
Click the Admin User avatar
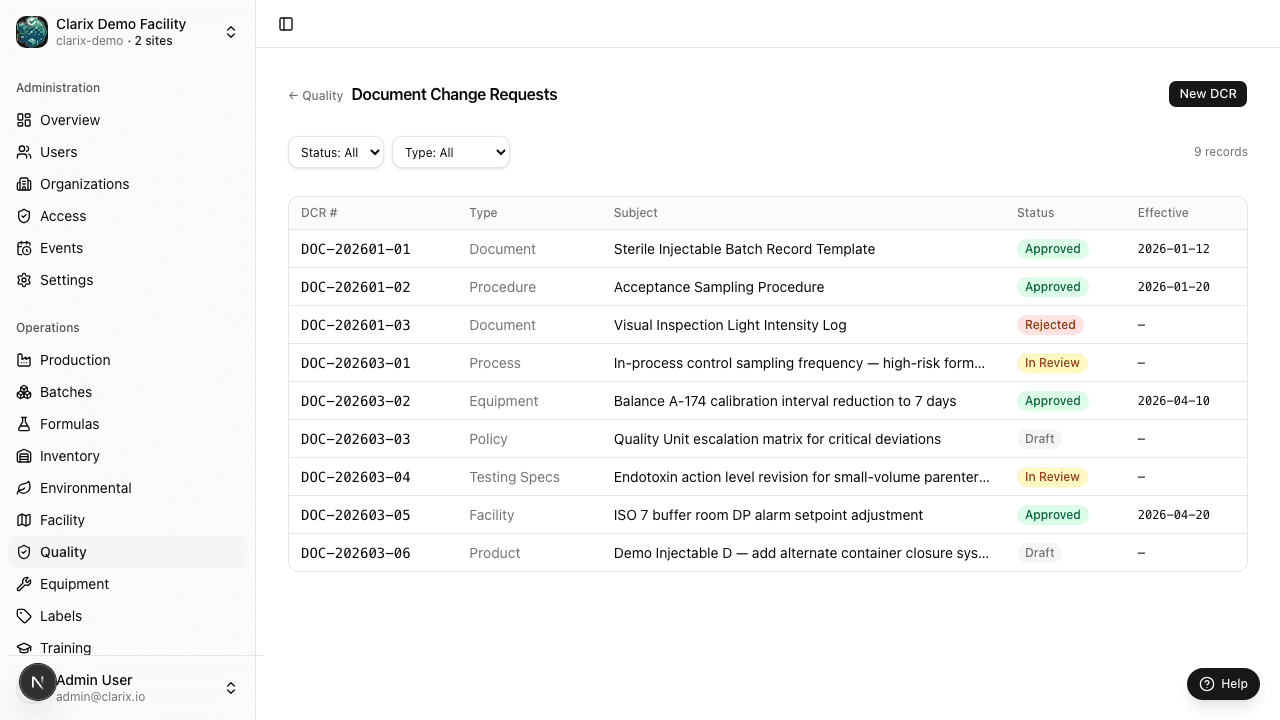coord(38,682)
